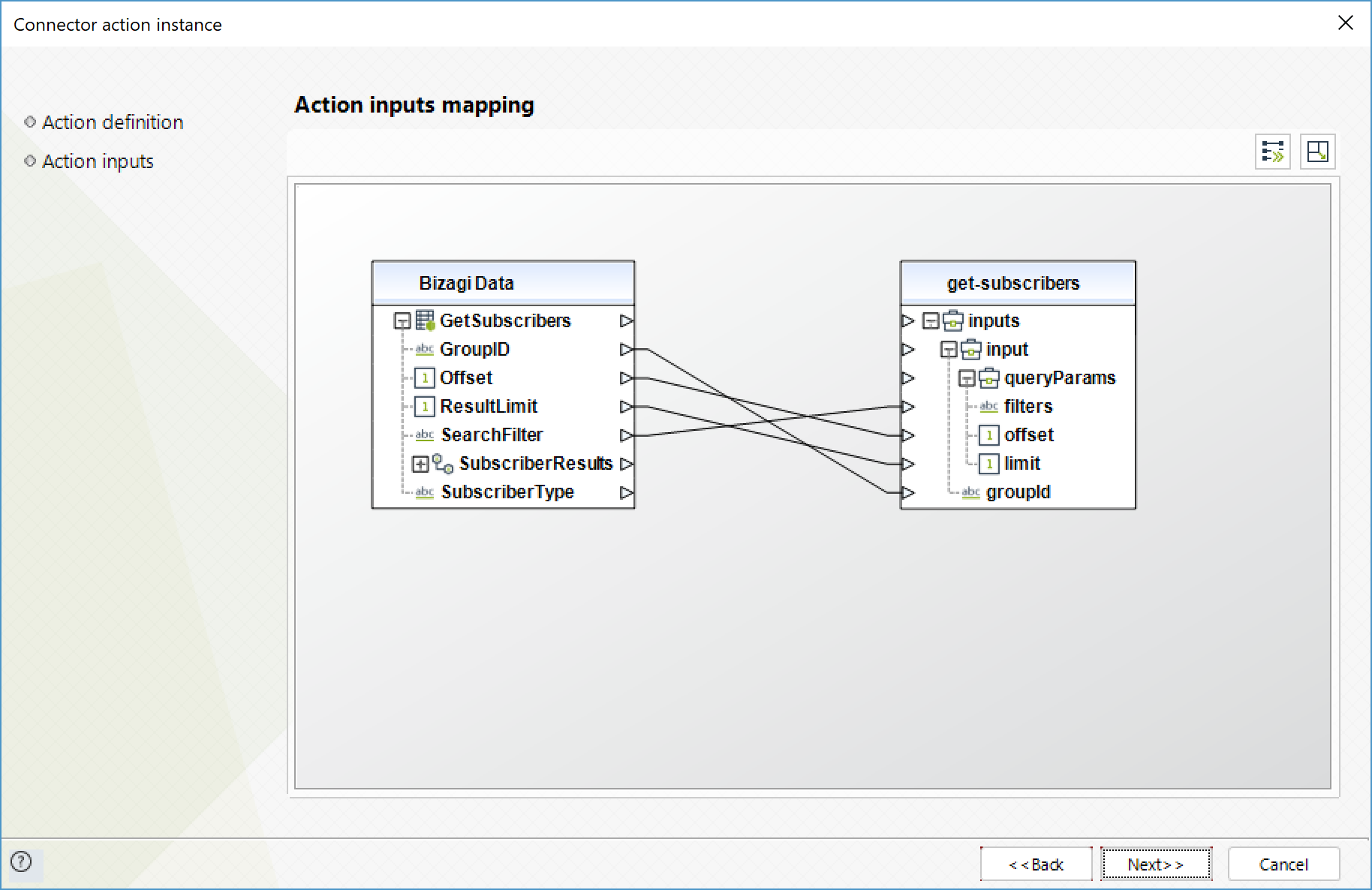
Task: Click the number icon beside Offset
Action: [x=425, y=377]
